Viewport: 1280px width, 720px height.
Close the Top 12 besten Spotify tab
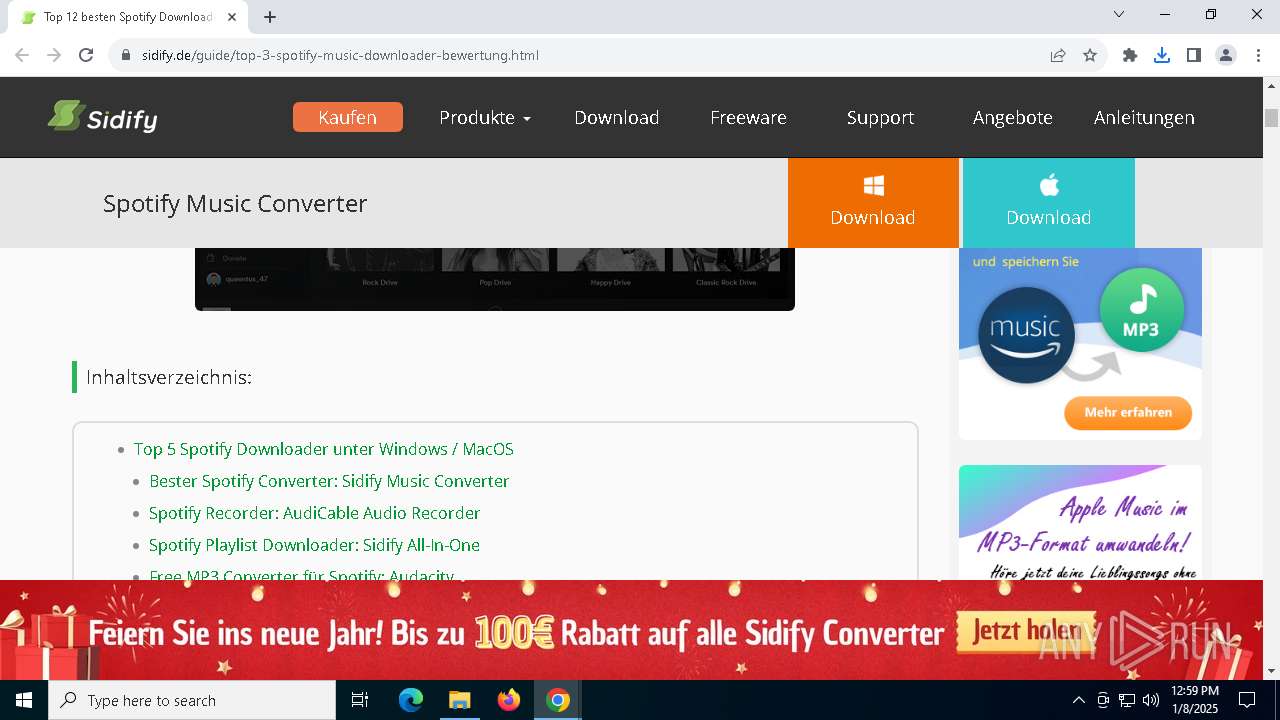232,17
